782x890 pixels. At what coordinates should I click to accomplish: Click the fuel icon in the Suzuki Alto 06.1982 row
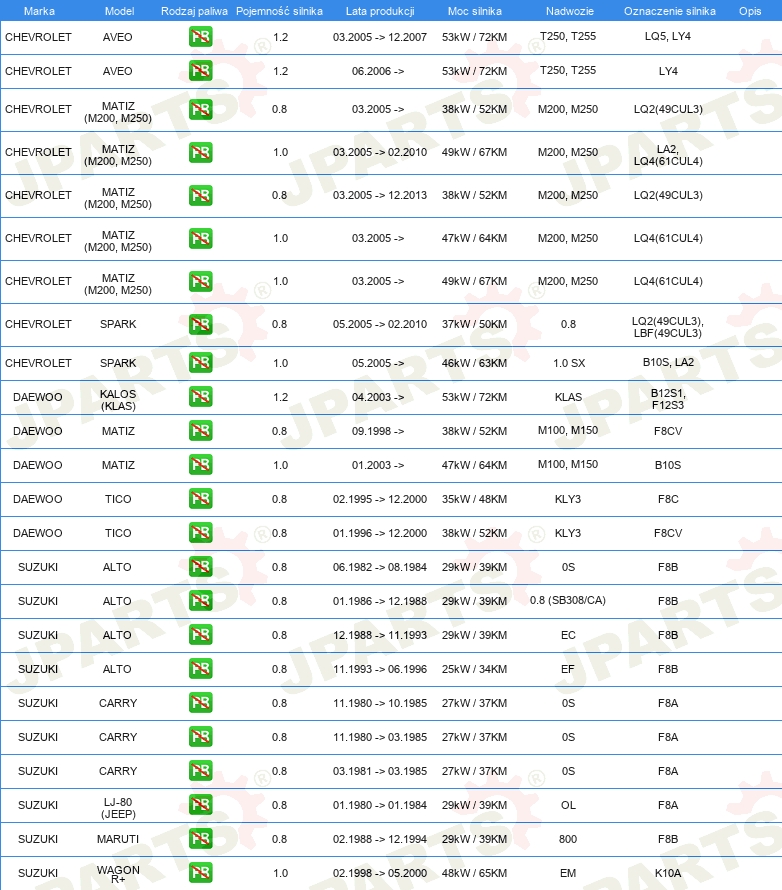200,567
